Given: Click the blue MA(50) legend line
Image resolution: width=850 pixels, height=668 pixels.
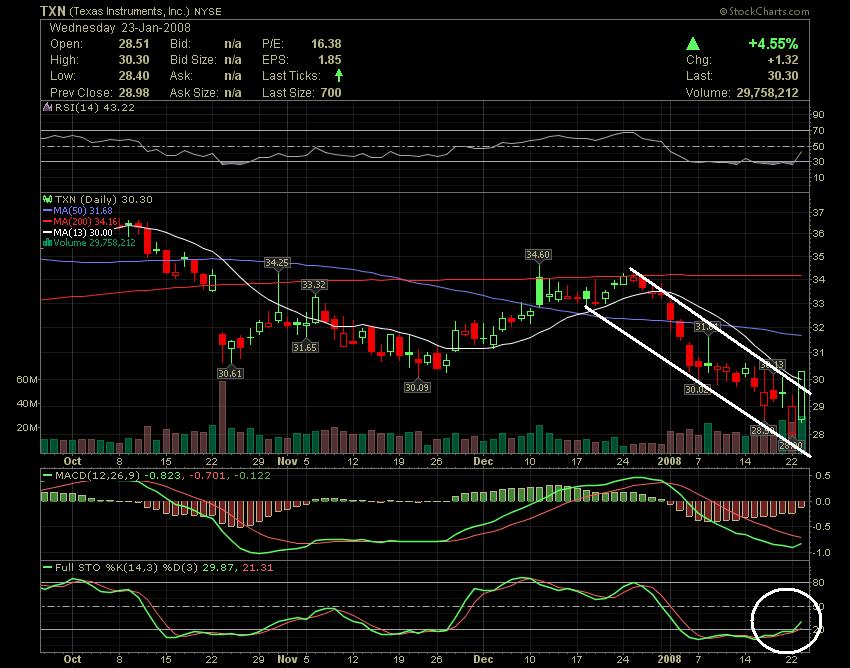Looking at the screenshot, I should point(48,211).
